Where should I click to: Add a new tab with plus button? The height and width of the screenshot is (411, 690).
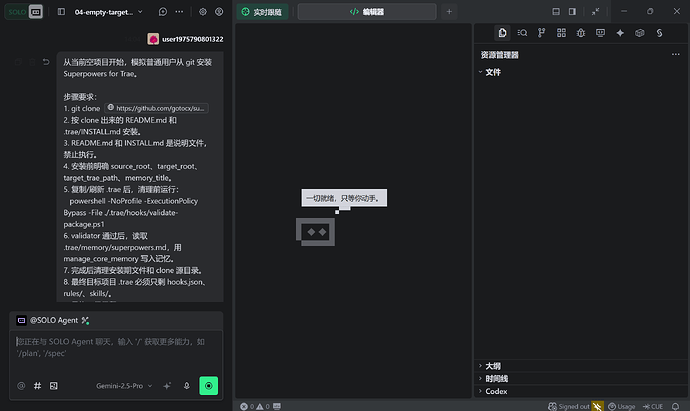449,12
